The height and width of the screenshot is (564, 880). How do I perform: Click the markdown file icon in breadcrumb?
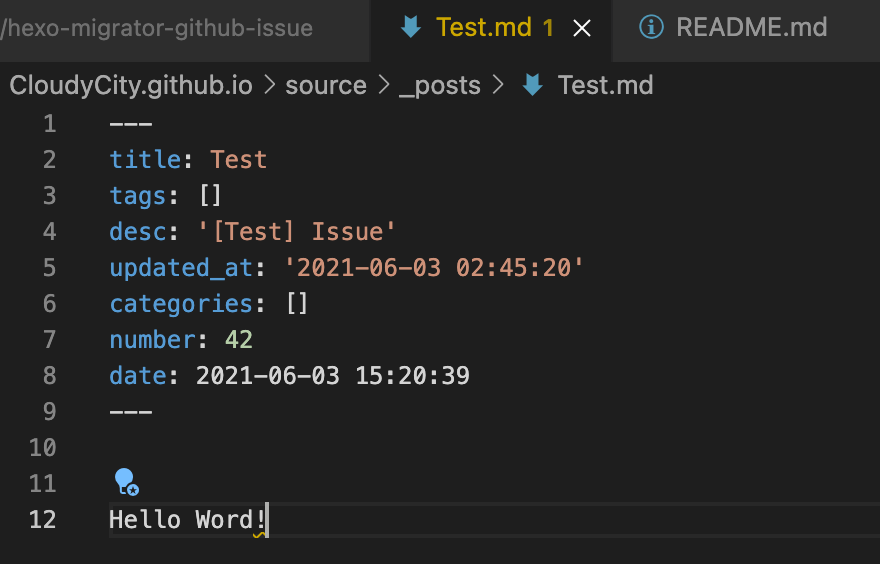click(x=532, y=85)
